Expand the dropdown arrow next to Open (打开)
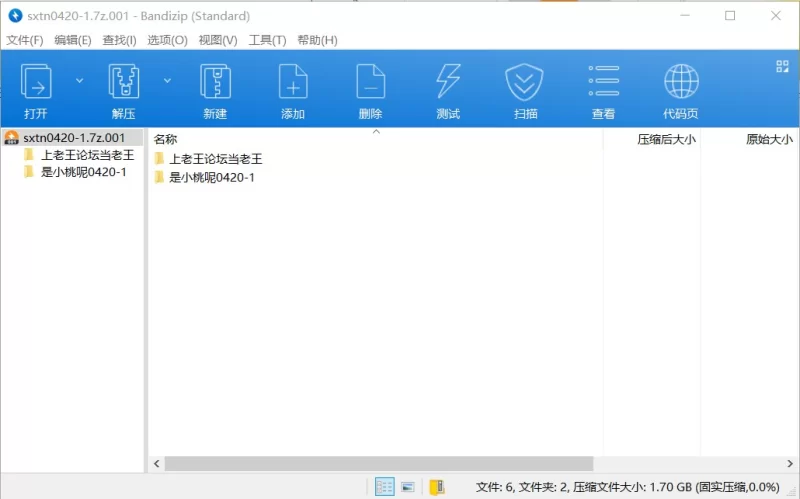 tap(80, 80)
